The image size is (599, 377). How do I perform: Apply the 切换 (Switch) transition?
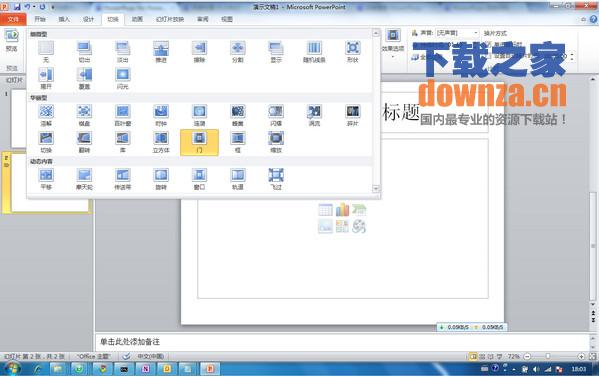[46, 142]
